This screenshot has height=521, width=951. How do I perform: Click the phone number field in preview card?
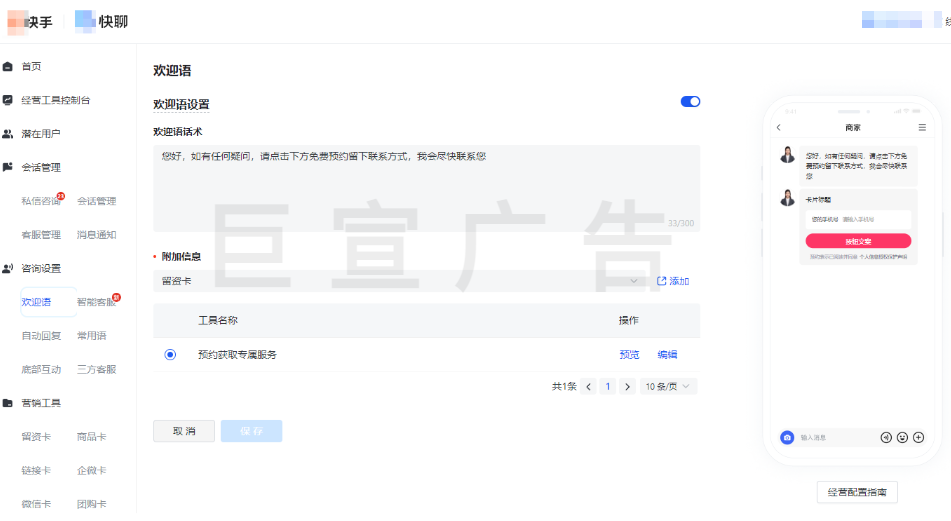858,220
